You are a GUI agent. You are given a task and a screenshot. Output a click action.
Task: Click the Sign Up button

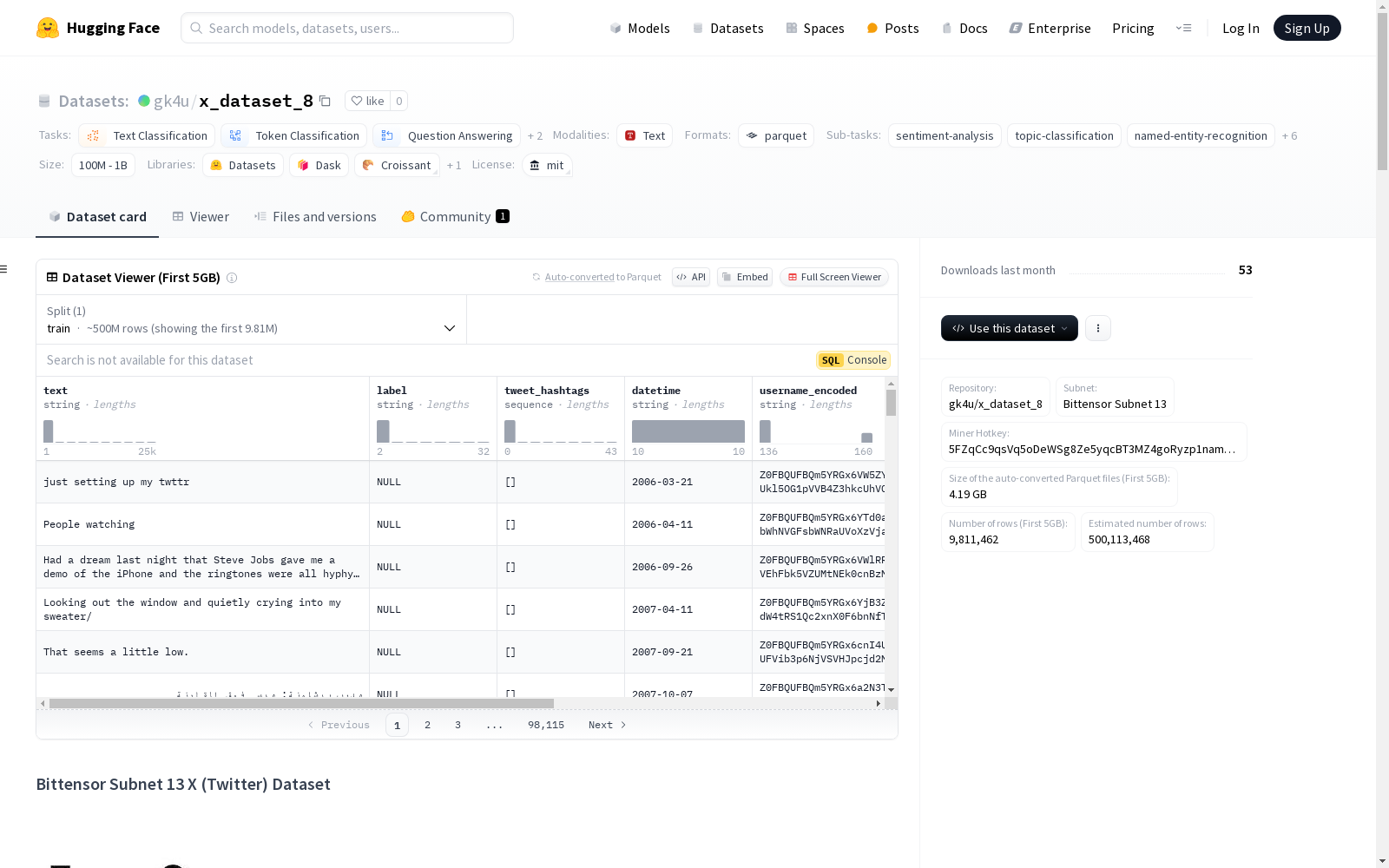[1307, 28]
